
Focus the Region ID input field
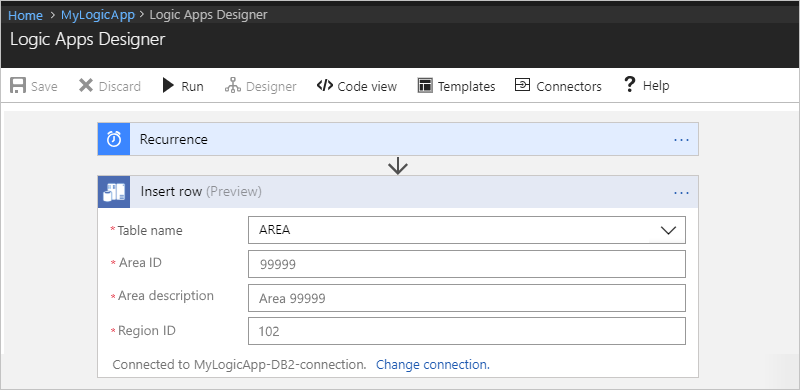pyautogui.click(x=467, y=331)
